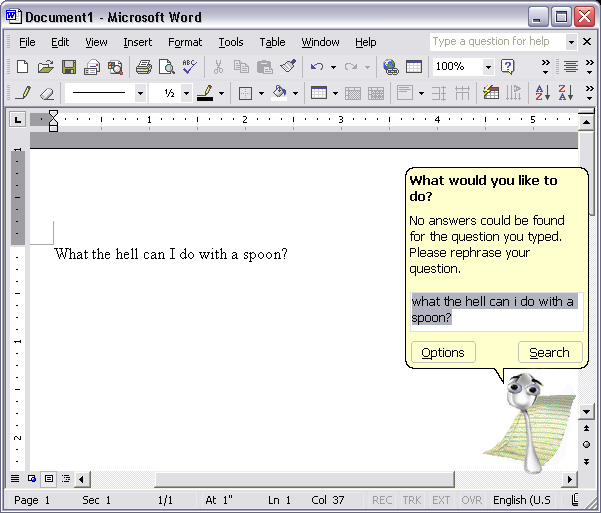Select the Format Painter brush icon
The width and height of the screenshot is (601, 513).
[288, 67]
